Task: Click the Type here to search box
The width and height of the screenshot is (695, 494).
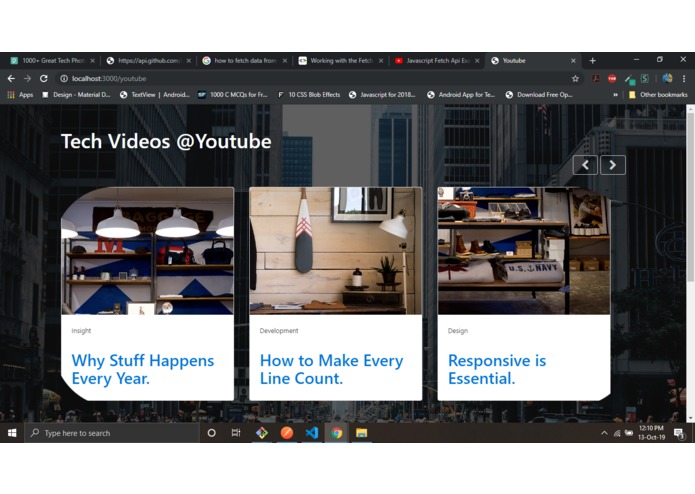Action: pyautogui.click(x=112, y=433)
